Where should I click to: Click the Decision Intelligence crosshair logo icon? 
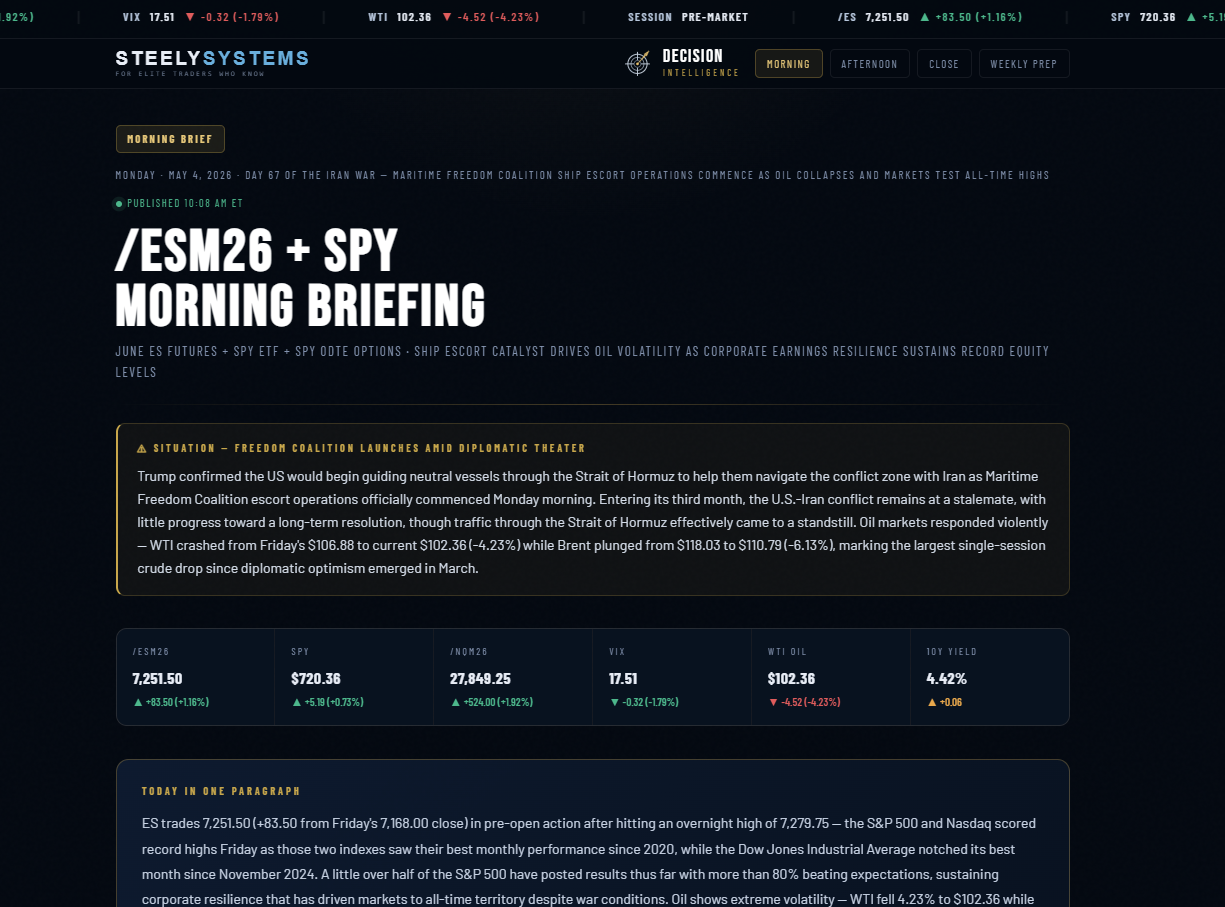(x=637, y=63)
